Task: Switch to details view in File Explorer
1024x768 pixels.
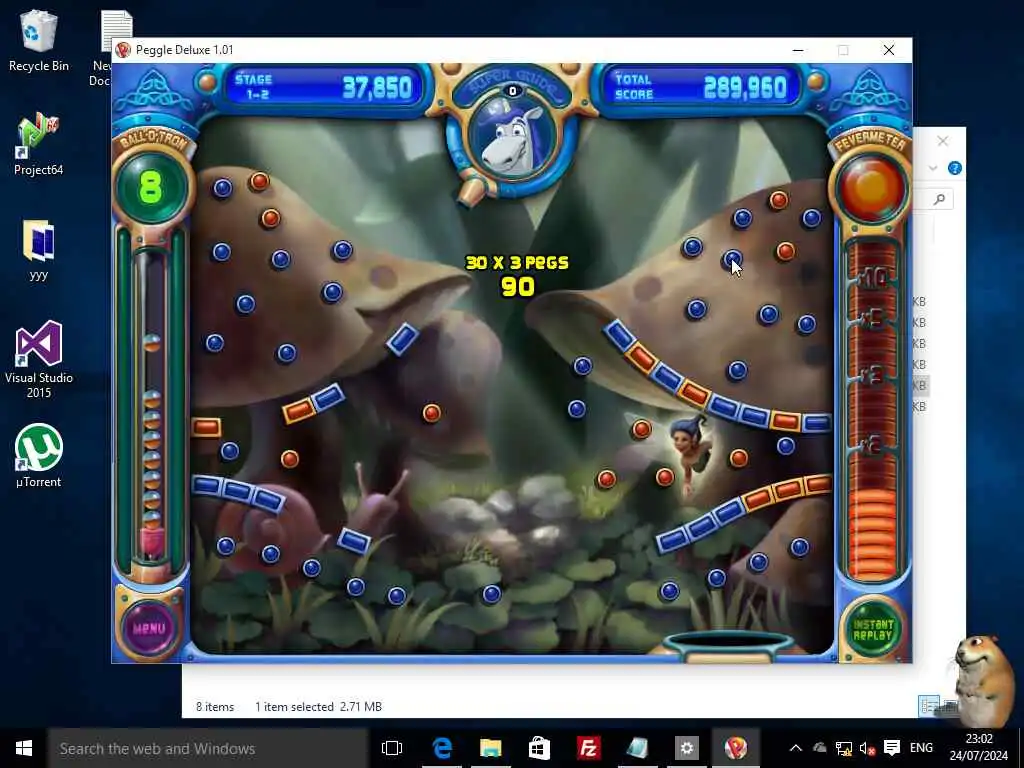Action: click(x=929, y=706)
